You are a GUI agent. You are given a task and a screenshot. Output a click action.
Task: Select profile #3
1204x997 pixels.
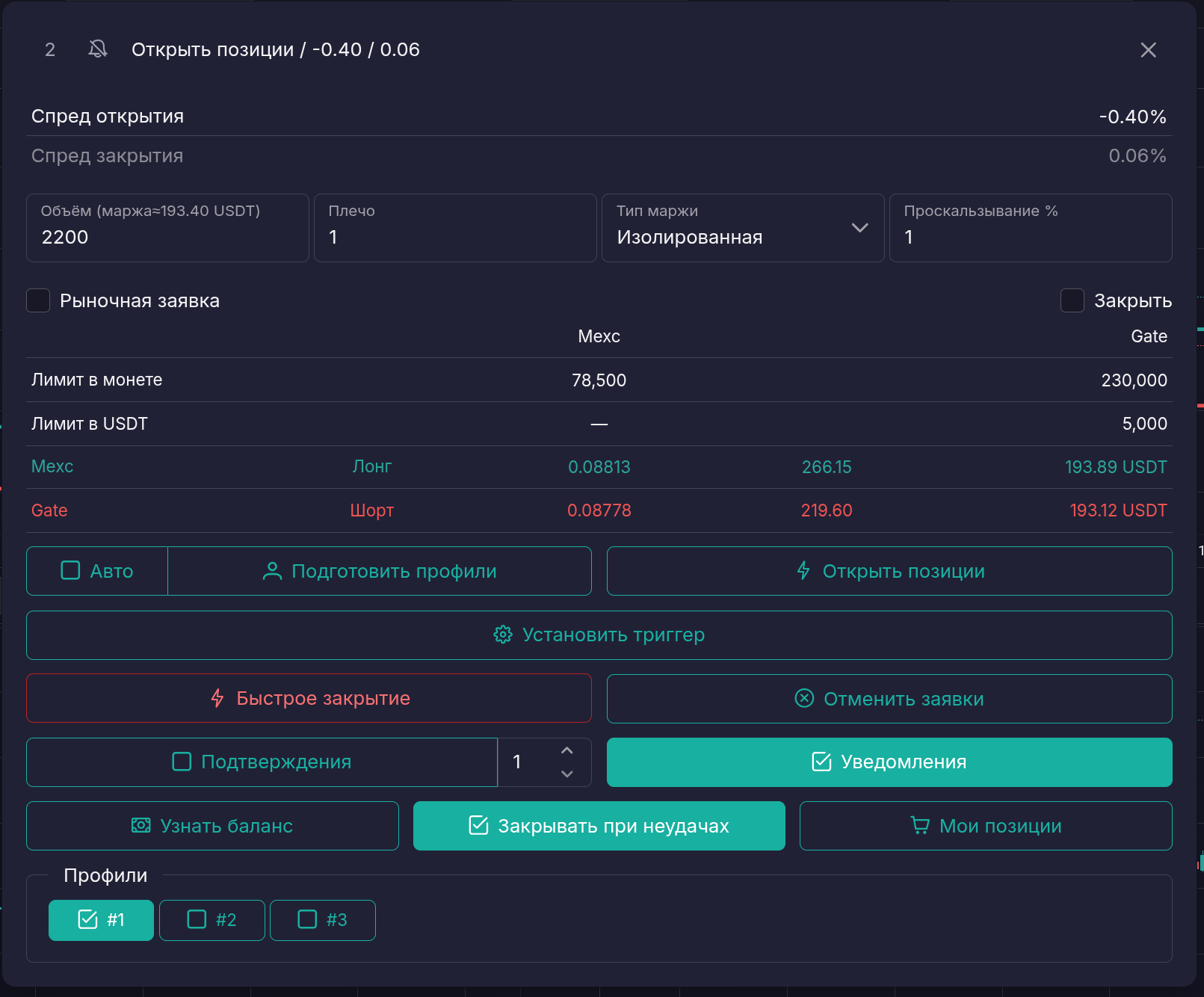(322, 919)
